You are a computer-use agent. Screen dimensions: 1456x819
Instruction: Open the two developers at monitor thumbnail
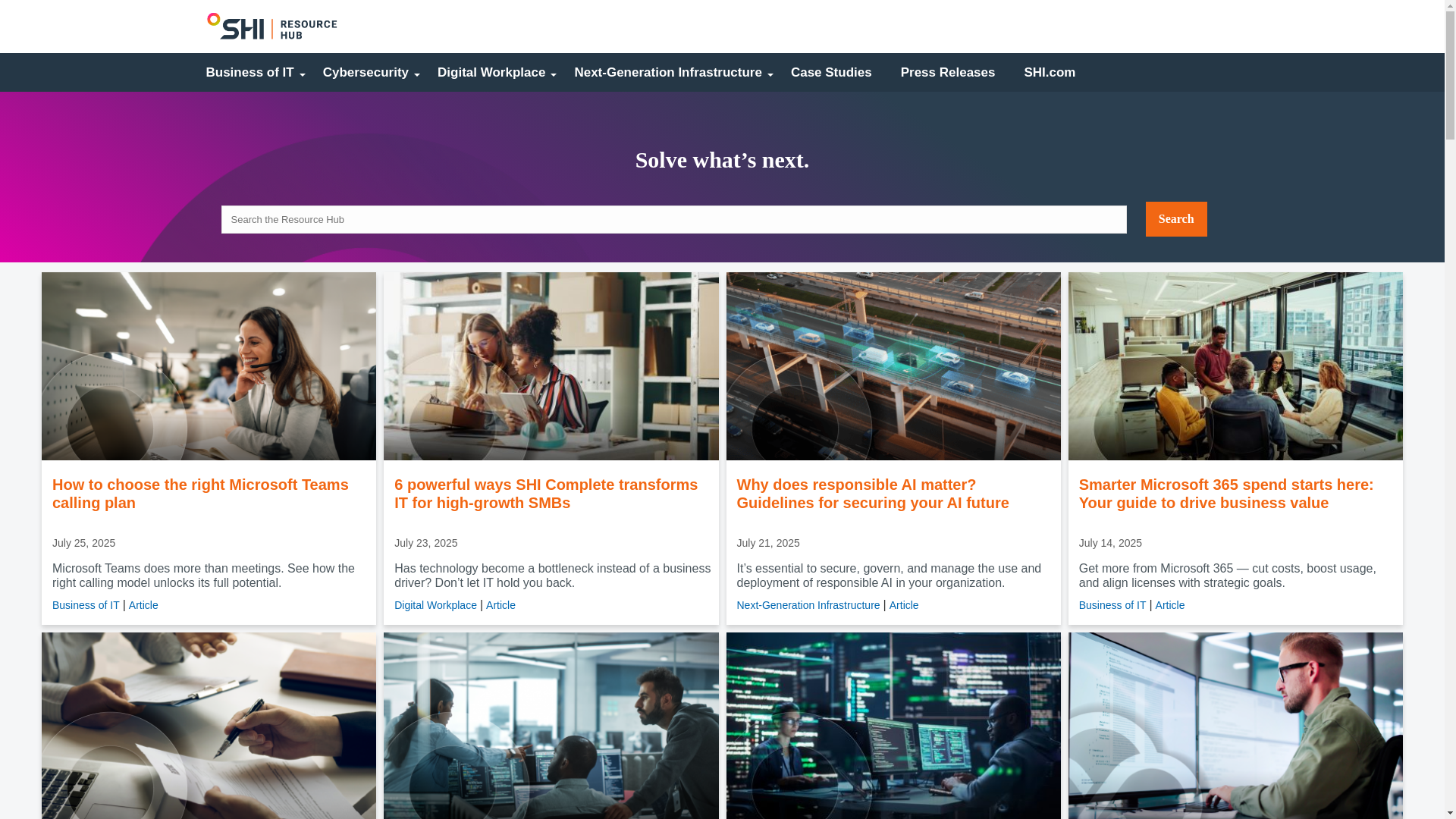click(551, 726)
